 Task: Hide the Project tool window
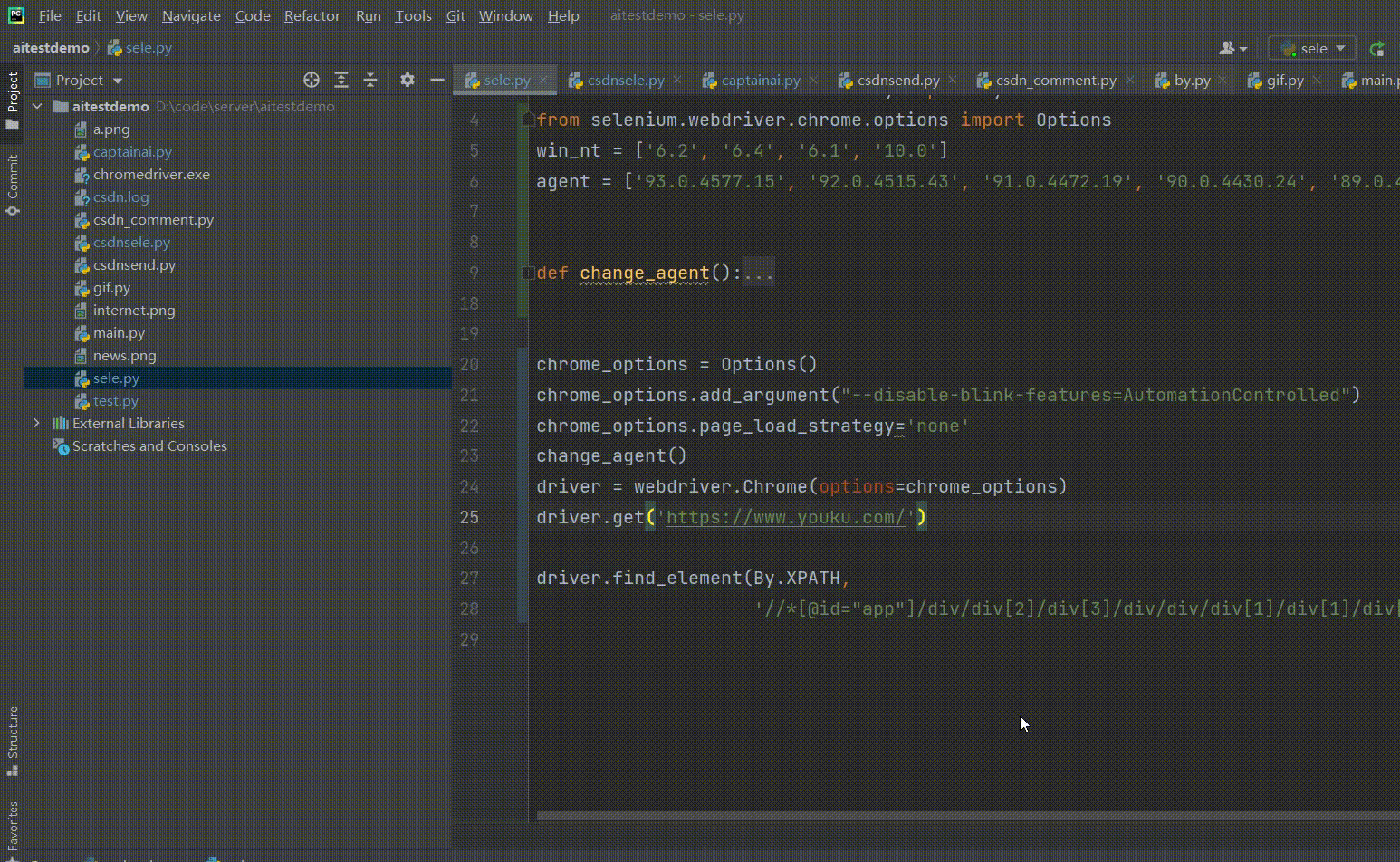tap(437, 80)
